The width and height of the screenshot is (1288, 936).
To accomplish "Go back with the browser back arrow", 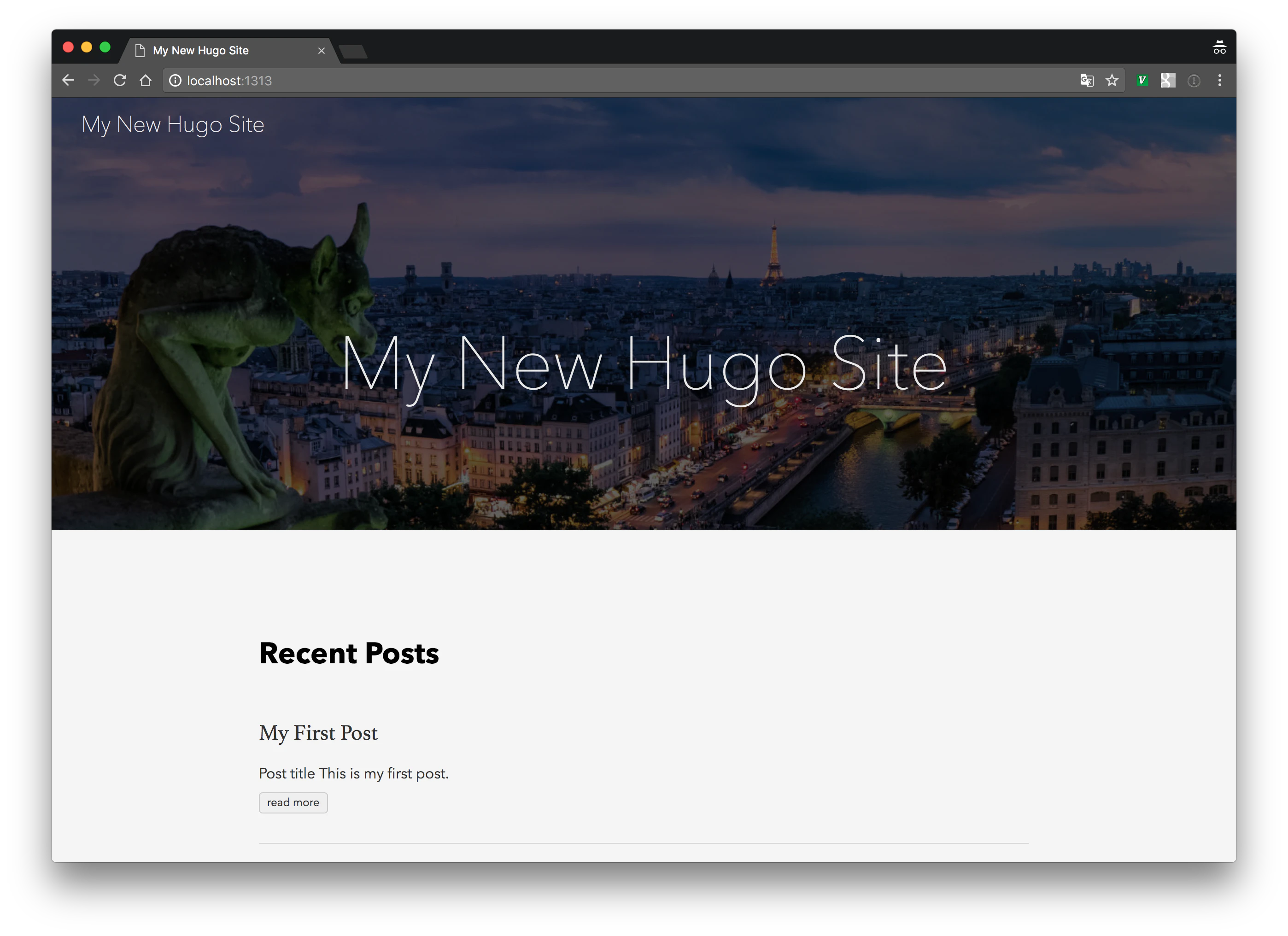I will coord(68,81).
